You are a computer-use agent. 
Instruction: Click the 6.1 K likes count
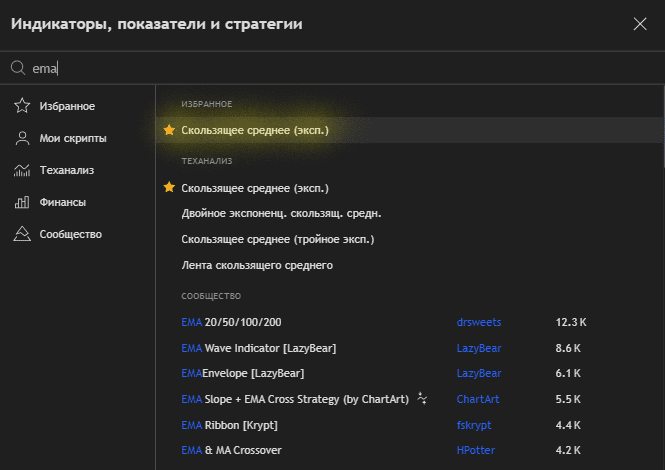[x=568, y=373]
